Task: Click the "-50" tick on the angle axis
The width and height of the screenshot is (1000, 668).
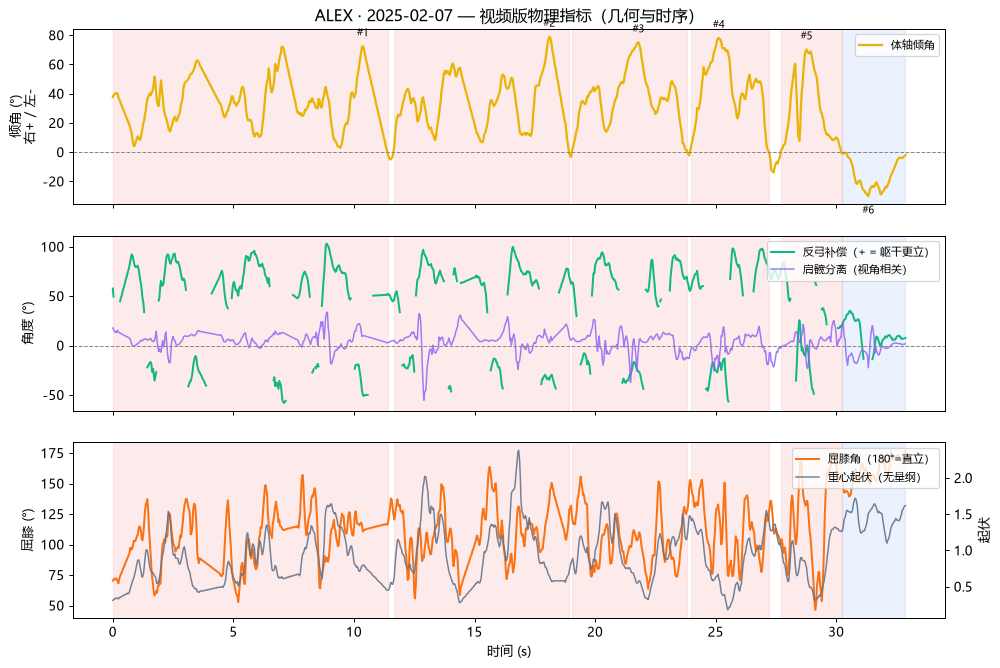Action: point(54,396)
